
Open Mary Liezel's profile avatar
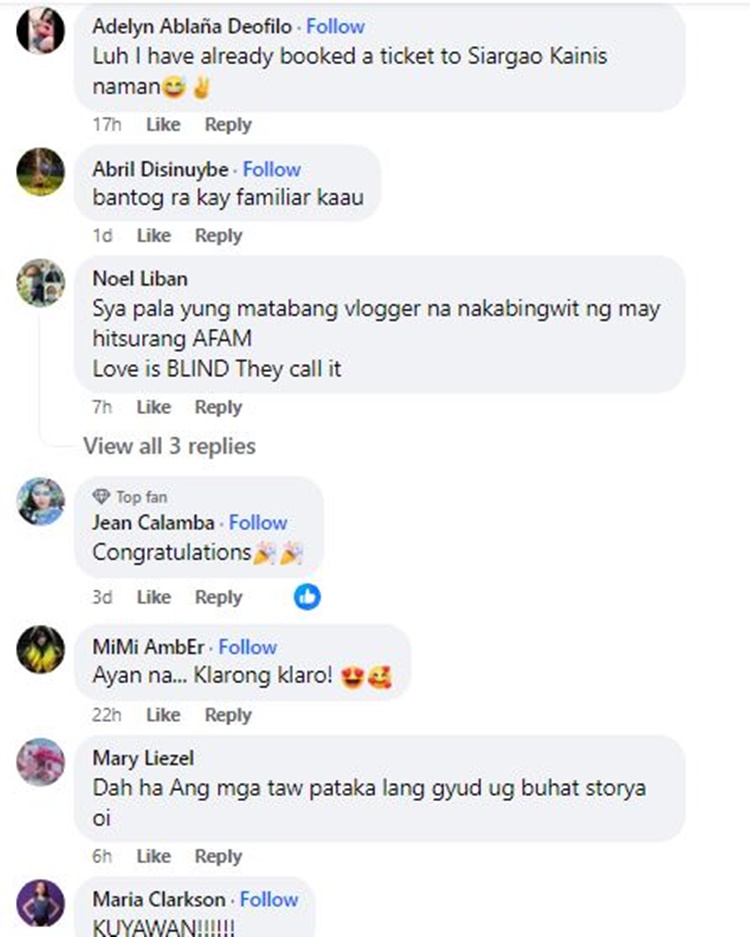click(41, 762)
